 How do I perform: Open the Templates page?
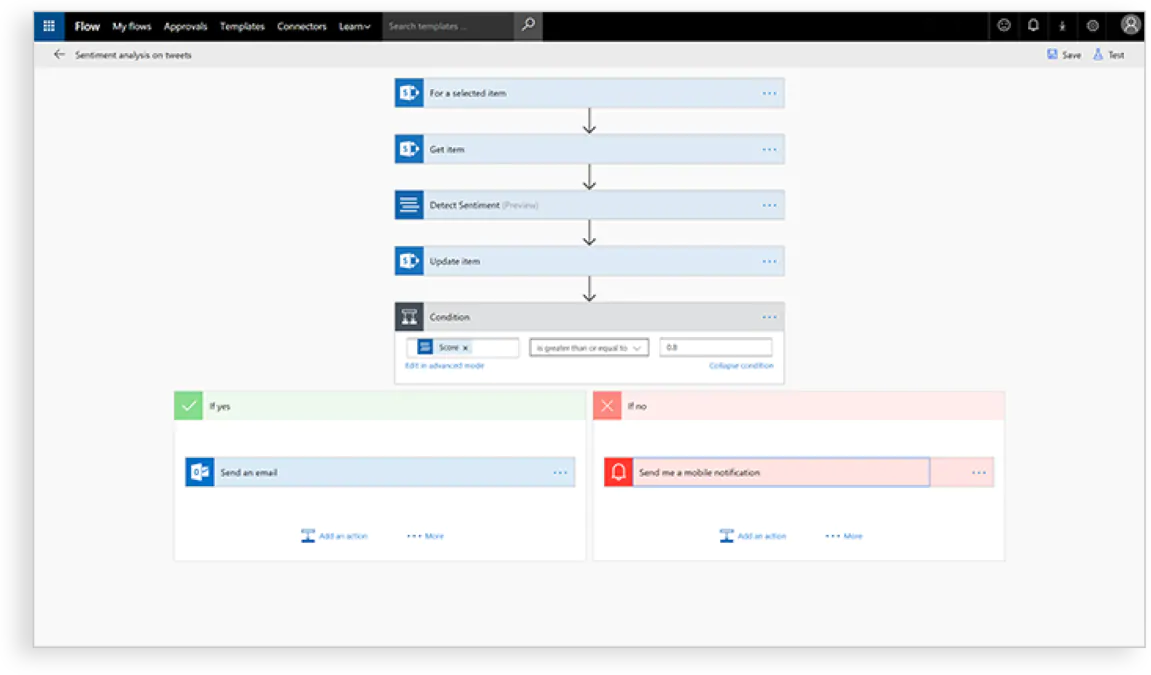pos(242,26)
